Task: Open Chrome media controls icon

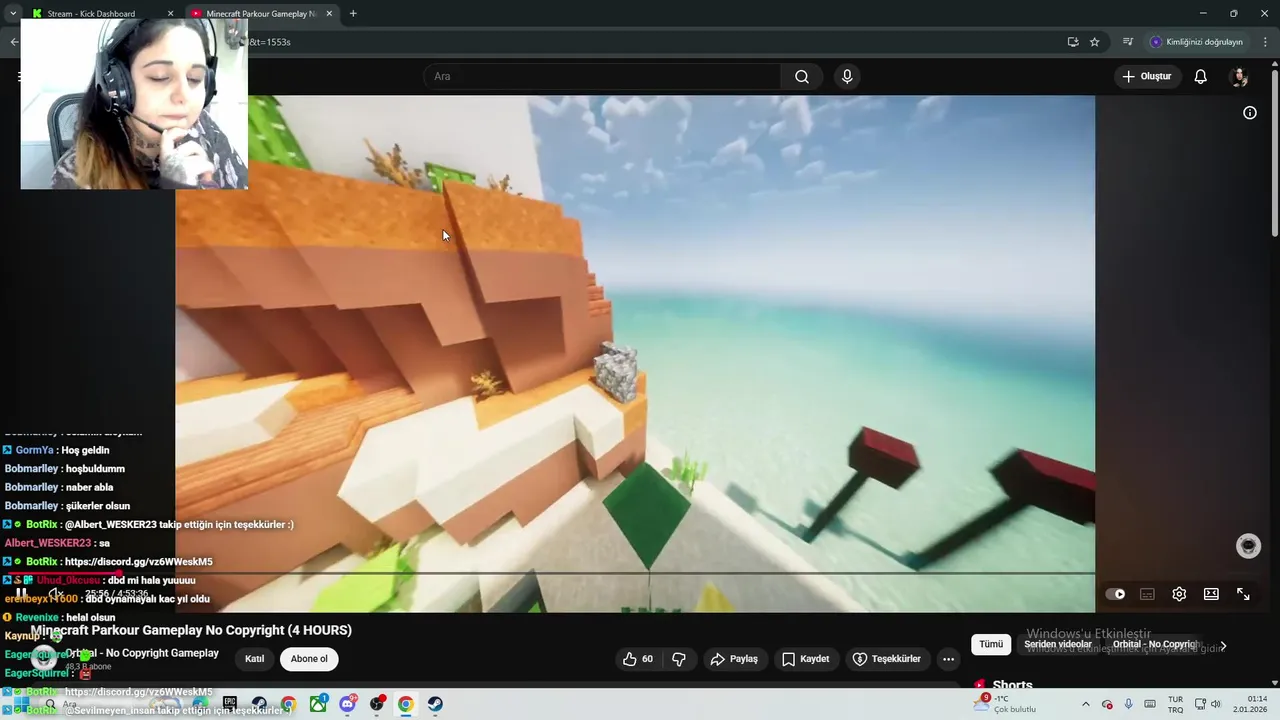Action: (x=1128, y=42)
